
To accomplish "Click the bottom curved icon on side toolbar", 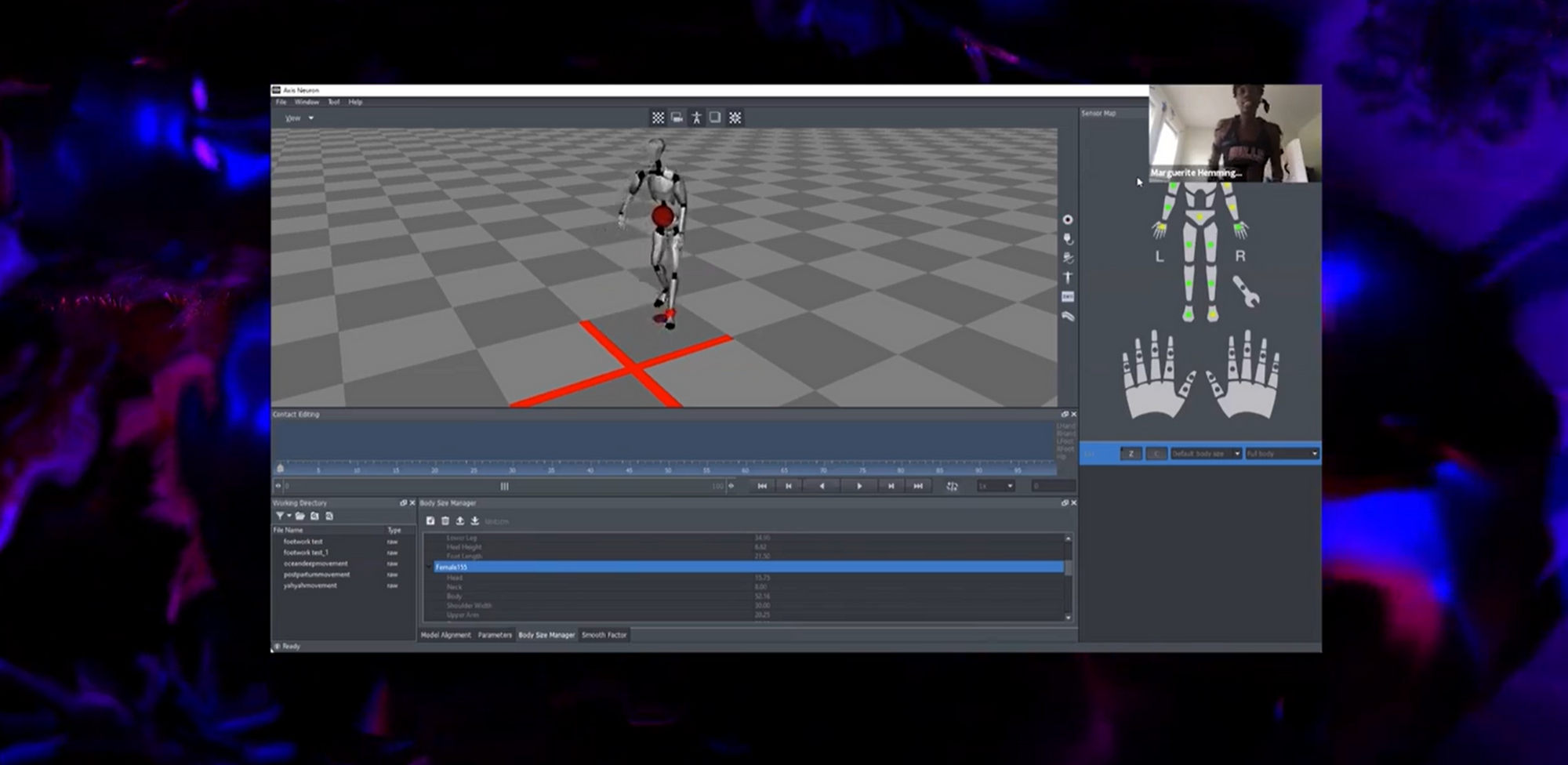I will pos(1067,316).
